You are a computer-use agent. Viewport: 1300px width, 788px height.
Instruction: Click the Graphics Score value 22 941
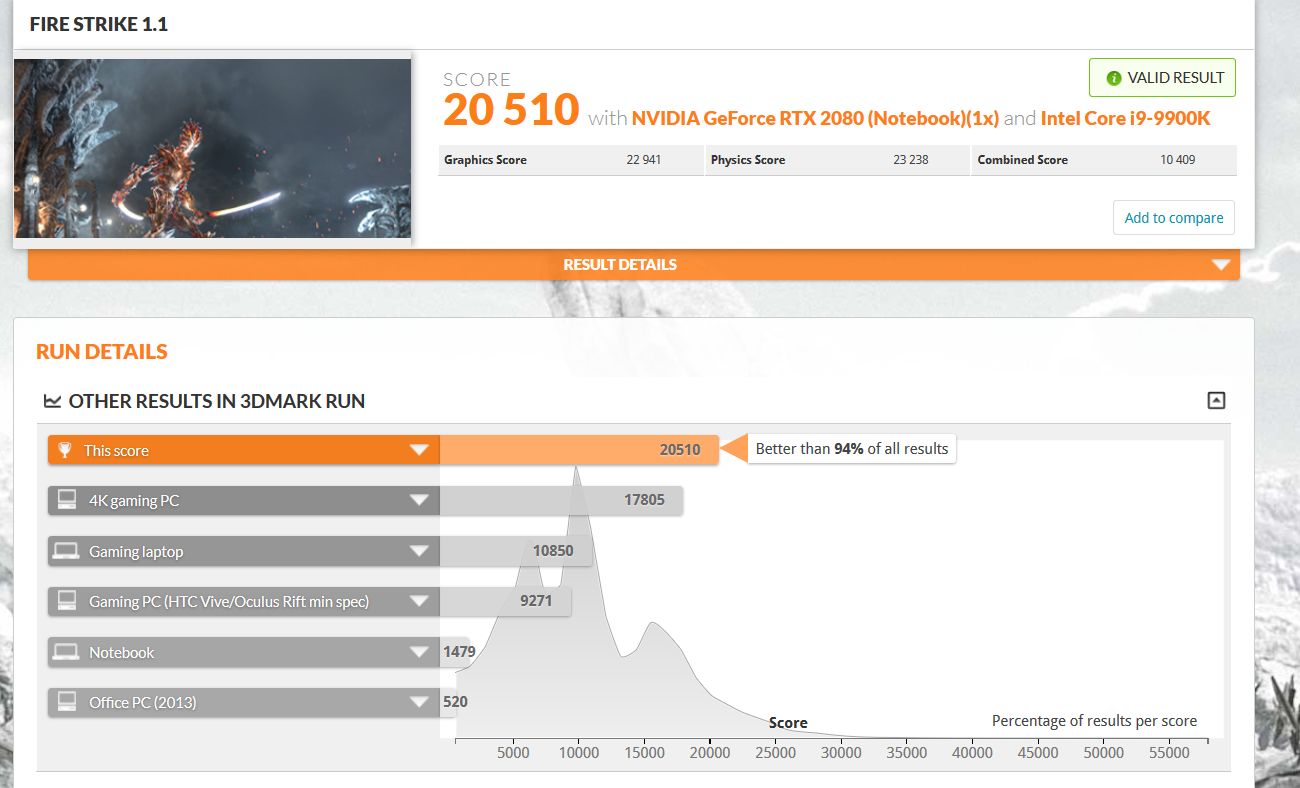pyautogui.click(x=643, y=160)
